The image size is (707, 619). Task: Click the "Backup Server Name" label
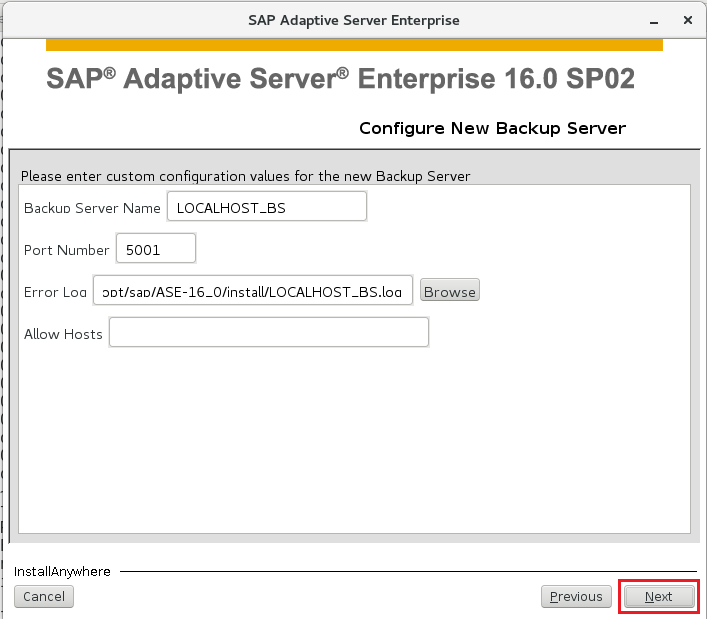pos(92,208)
